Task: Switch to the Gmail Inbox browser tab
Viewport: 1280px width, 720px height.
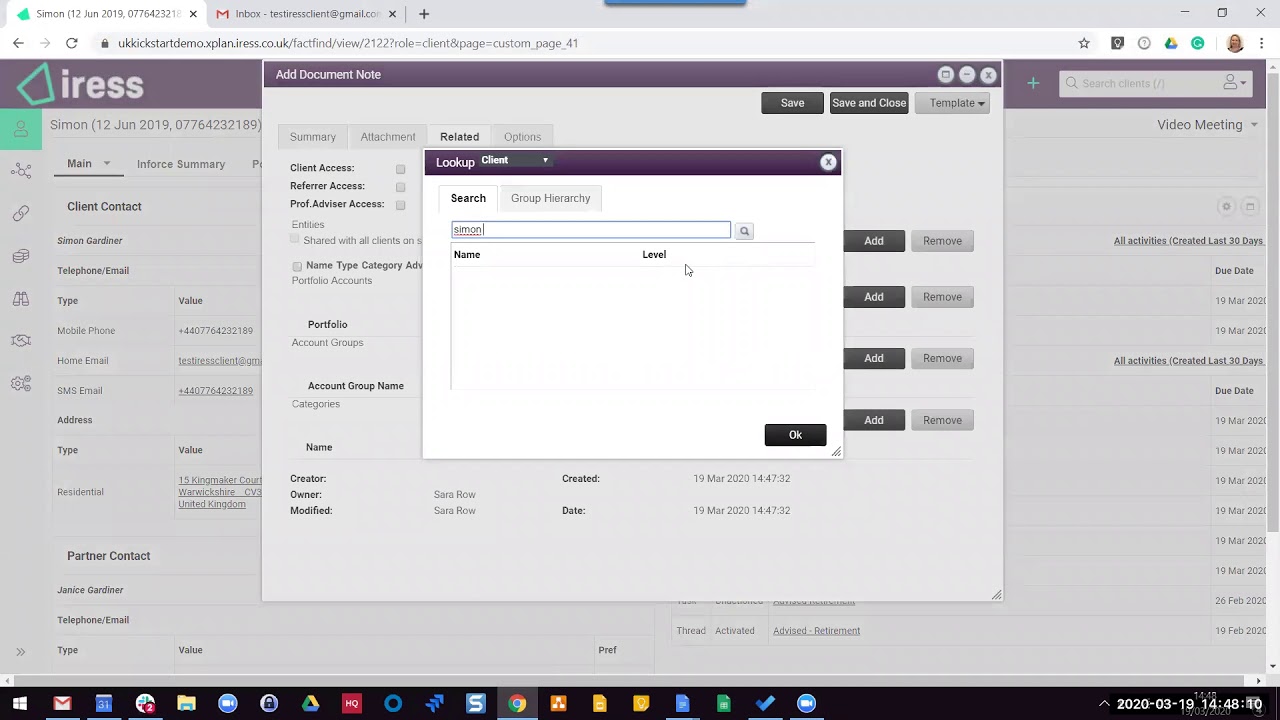Action: click(x=307, y=14)
